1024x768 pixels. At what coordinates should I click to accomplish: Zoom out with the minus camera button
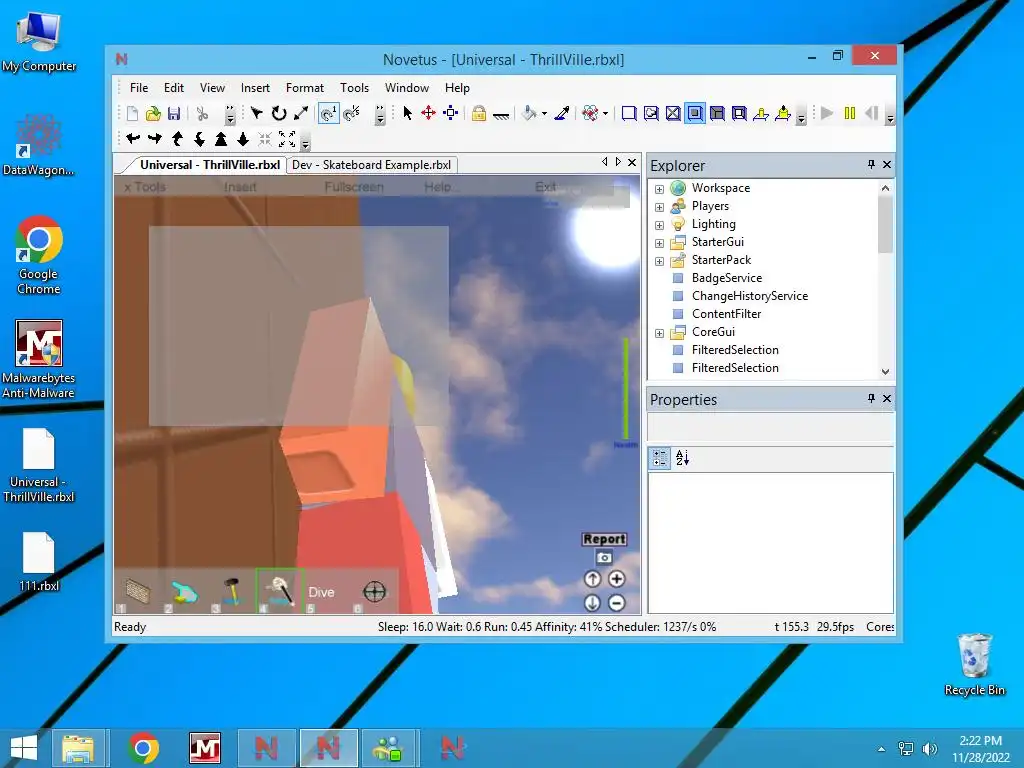point(616,603)
